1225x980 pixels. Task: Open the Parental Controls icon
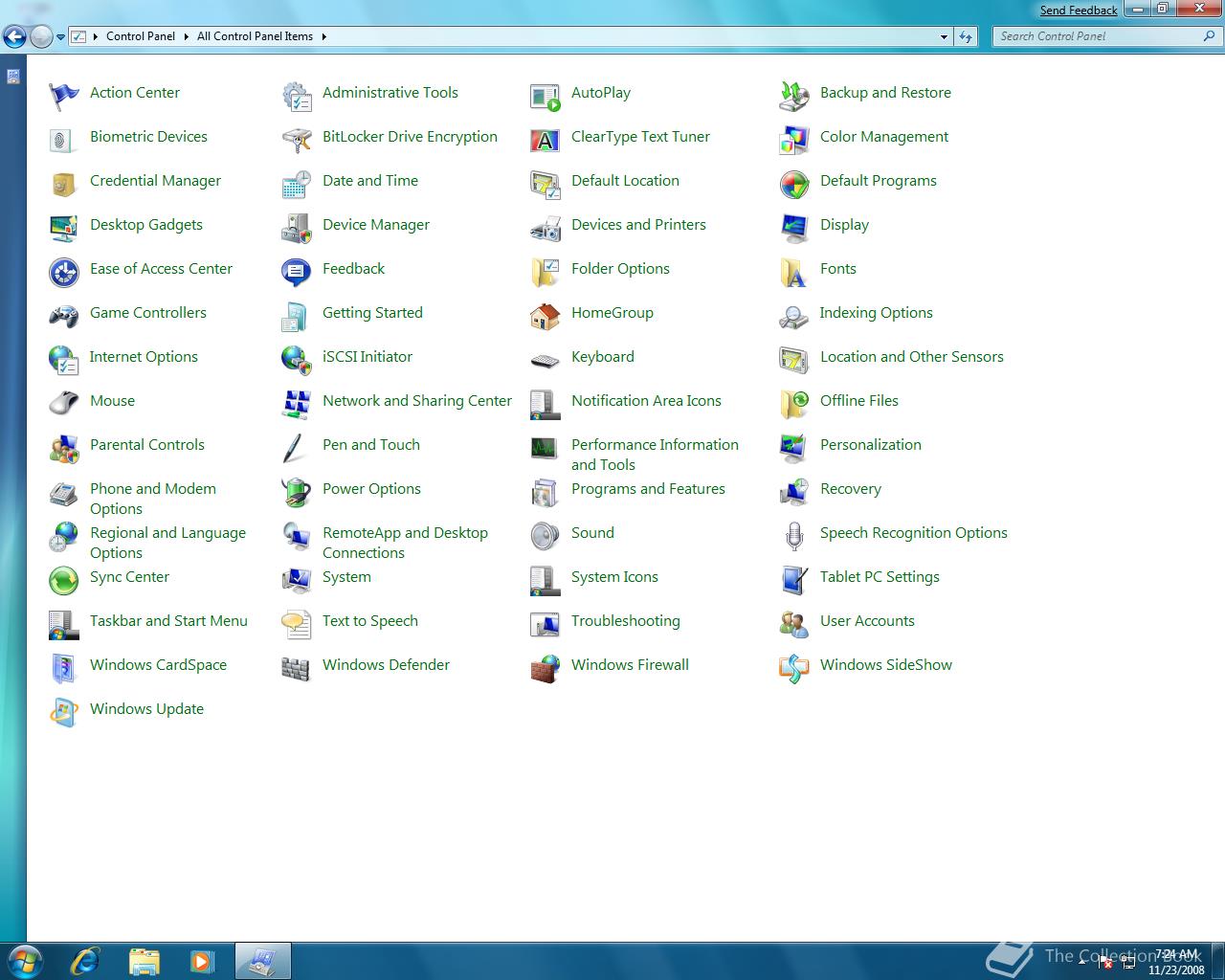(64, 448)
